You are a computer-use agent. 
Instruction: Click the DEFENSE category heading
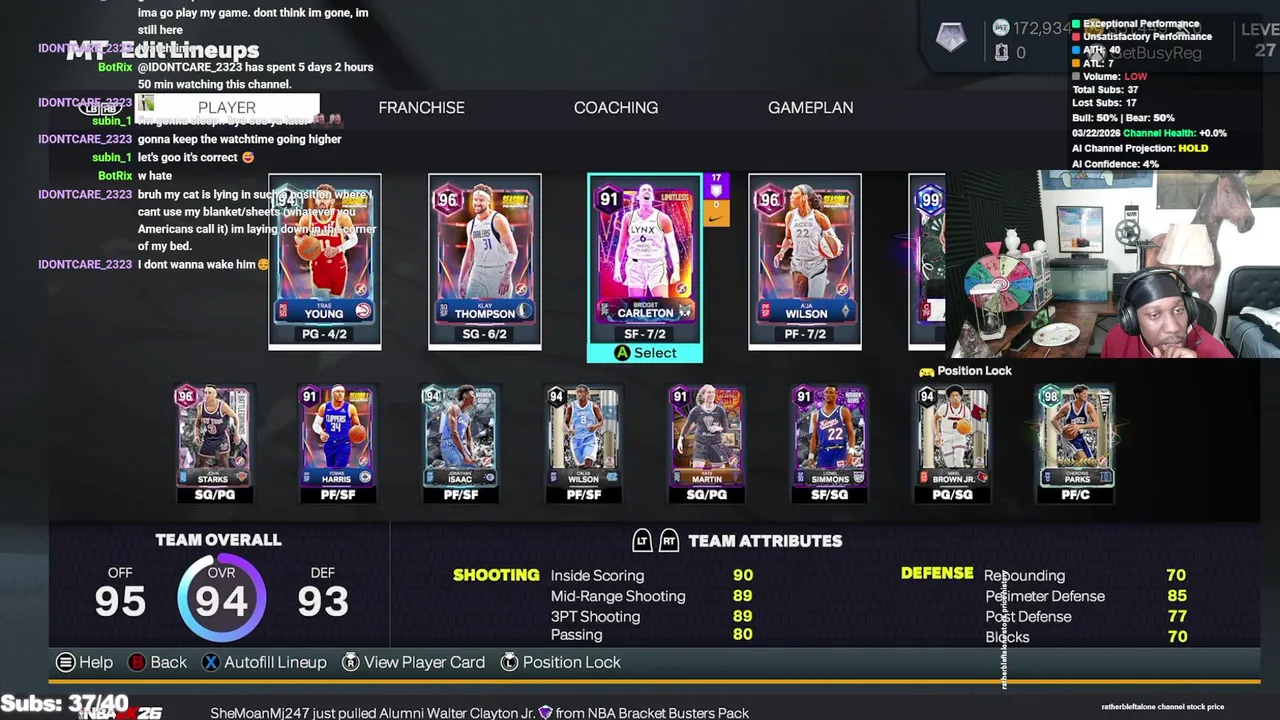click(937, 573)
